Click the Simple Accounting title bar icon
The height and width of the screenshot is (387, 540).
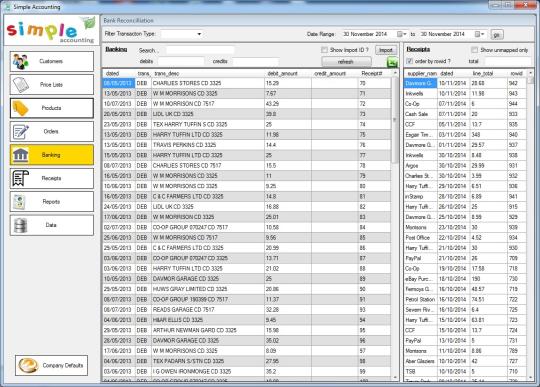[x=7, y=7]
